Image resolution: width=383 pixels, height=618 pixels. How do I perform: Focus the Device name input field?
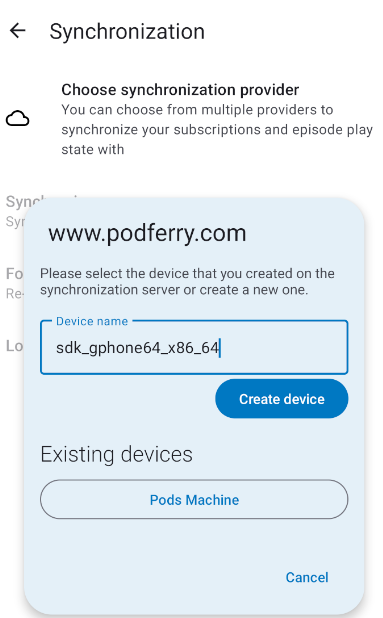tap(194, 347)
